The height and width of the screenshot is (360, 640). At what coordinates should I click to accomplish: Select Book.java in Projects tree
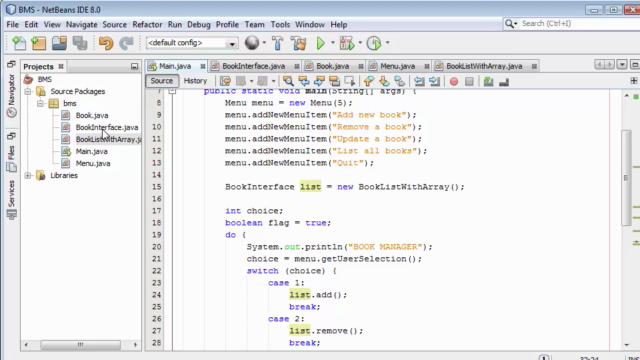coord(92,116)
